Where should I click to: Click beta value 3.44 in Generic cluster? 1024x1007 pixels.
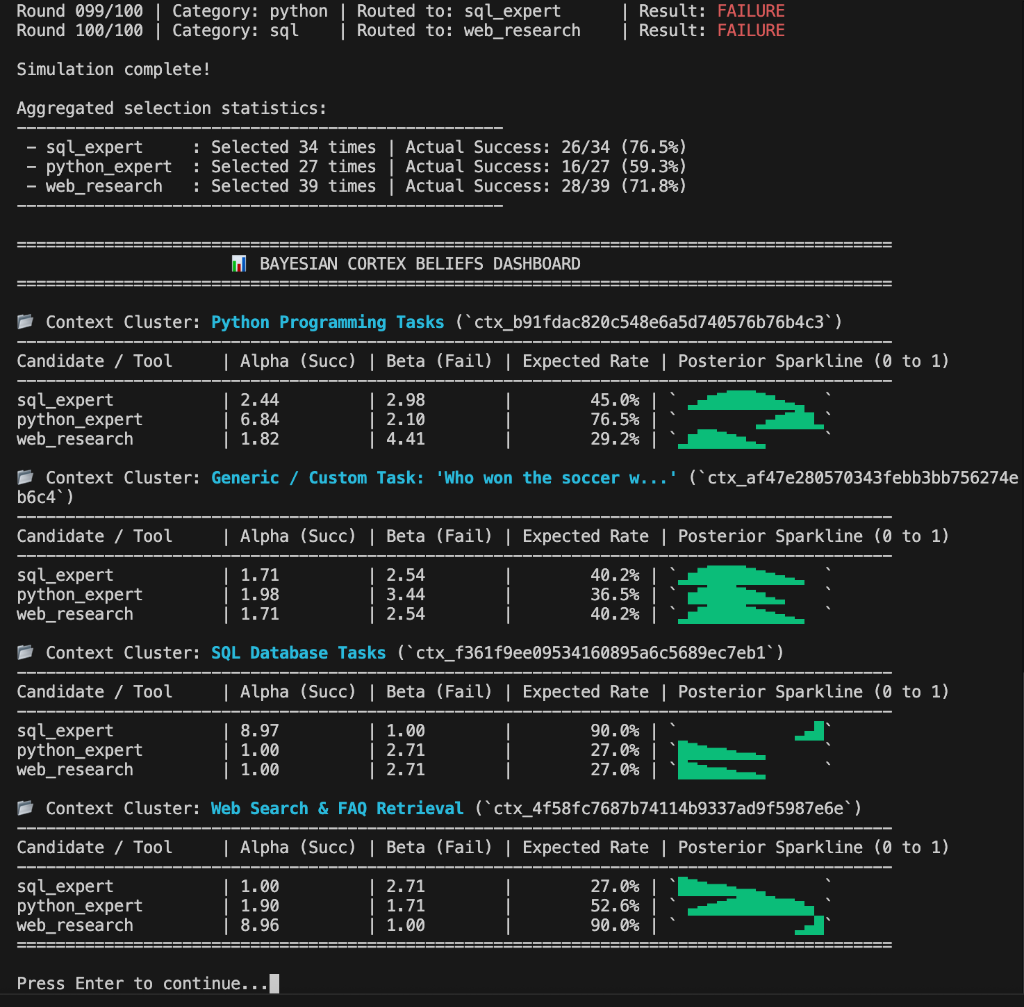pyautogui.click(x=405, y=595)
